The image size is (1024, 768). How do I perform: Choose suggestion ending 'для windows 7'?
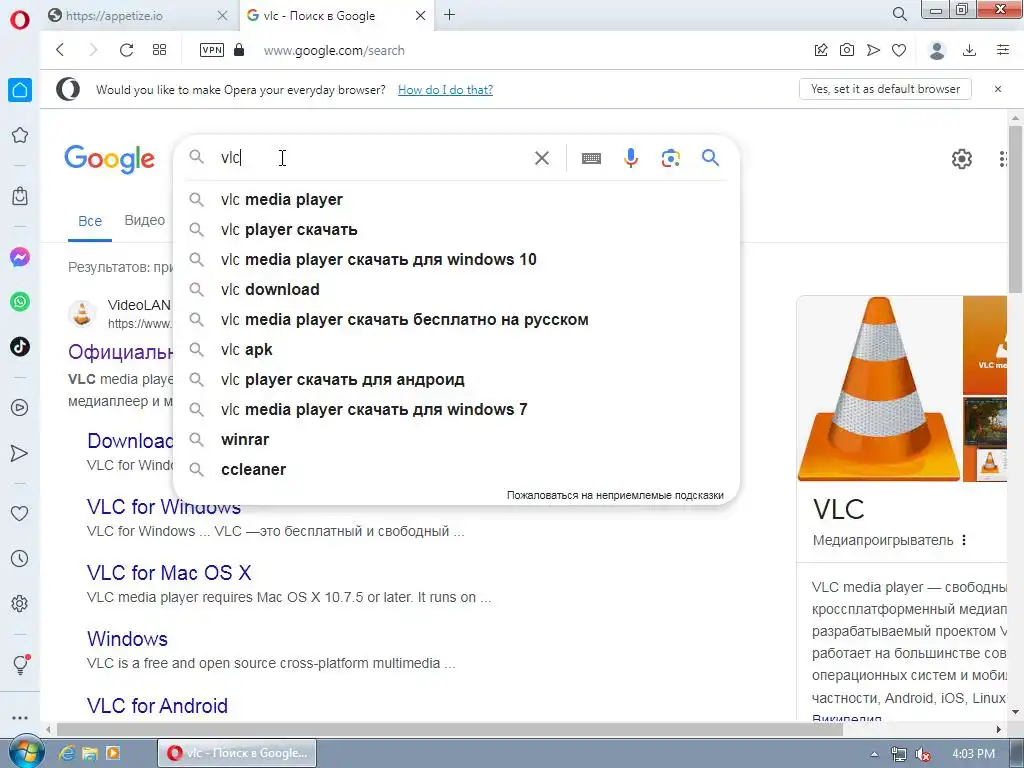click(456, 409)
